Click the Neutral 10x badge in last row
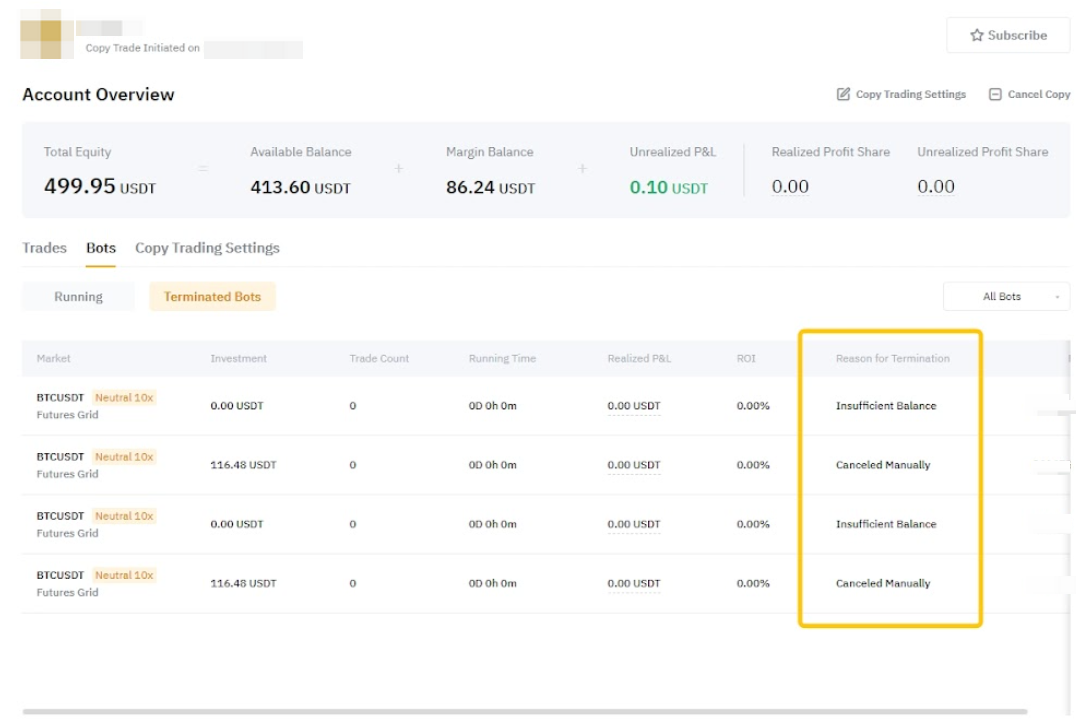This screenshot has width=1084, height=726. (x=124, y=575)
